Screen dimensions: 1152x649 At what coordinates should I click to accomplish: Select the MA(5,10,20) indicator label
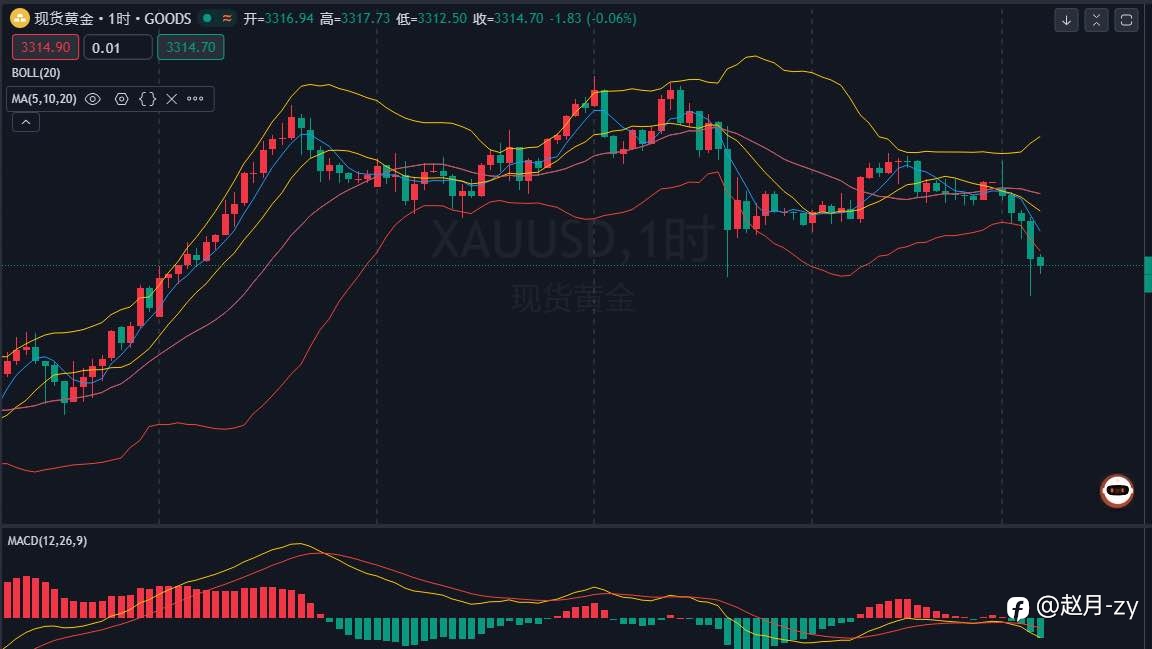44,98
